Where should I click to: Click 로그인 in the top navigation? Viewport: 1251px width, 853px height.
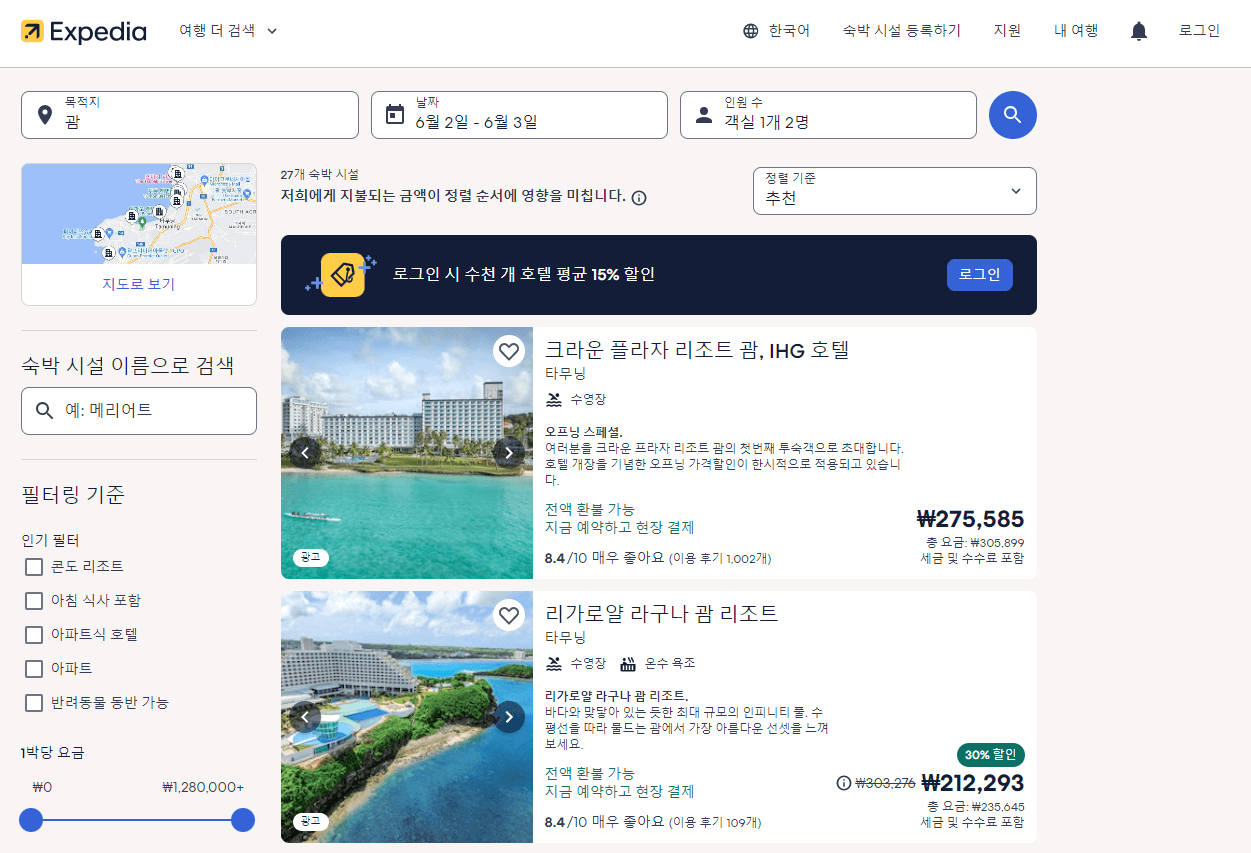tap(1199, 31)
